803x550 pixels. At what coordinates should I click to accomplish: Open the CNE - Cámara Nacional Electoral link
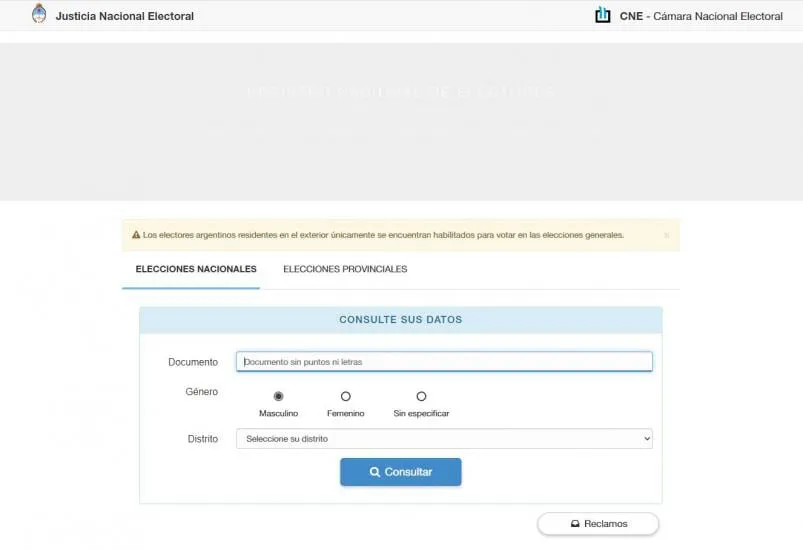pyautogui.click(x=701, y=16)
